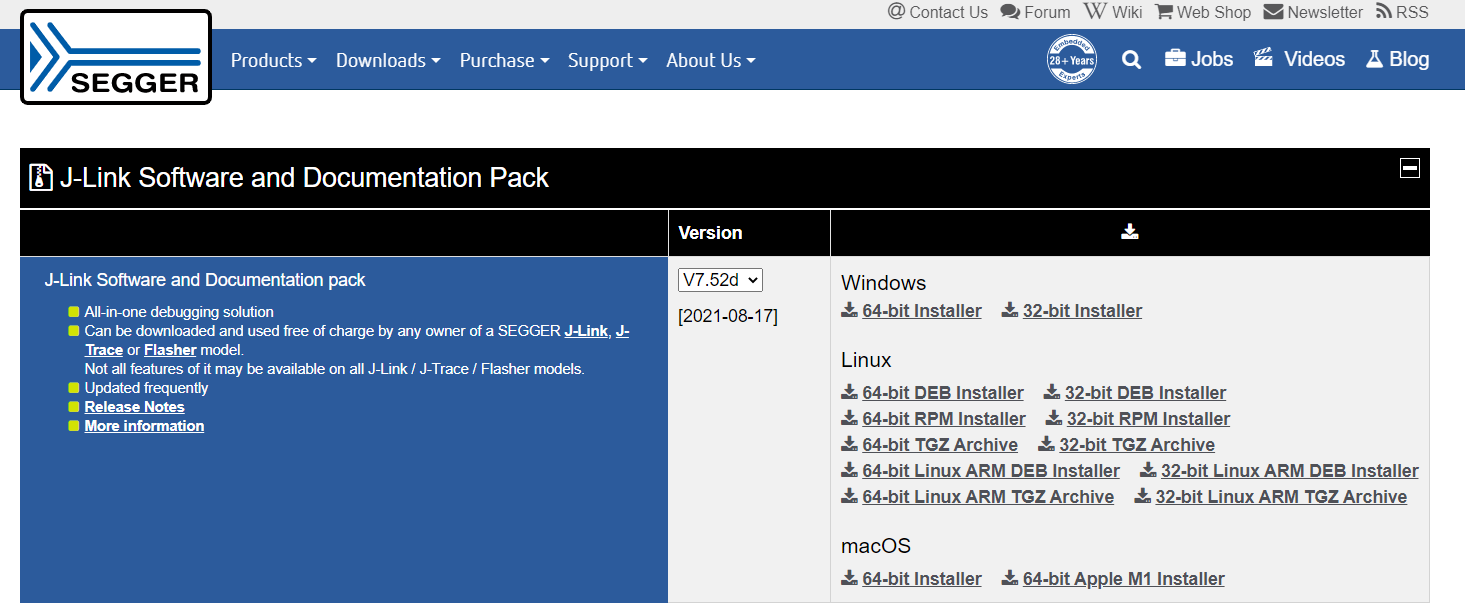Click the download icon in table header
The width and height of the screenshot is (1465, 616).
[x=1130, y=232]
